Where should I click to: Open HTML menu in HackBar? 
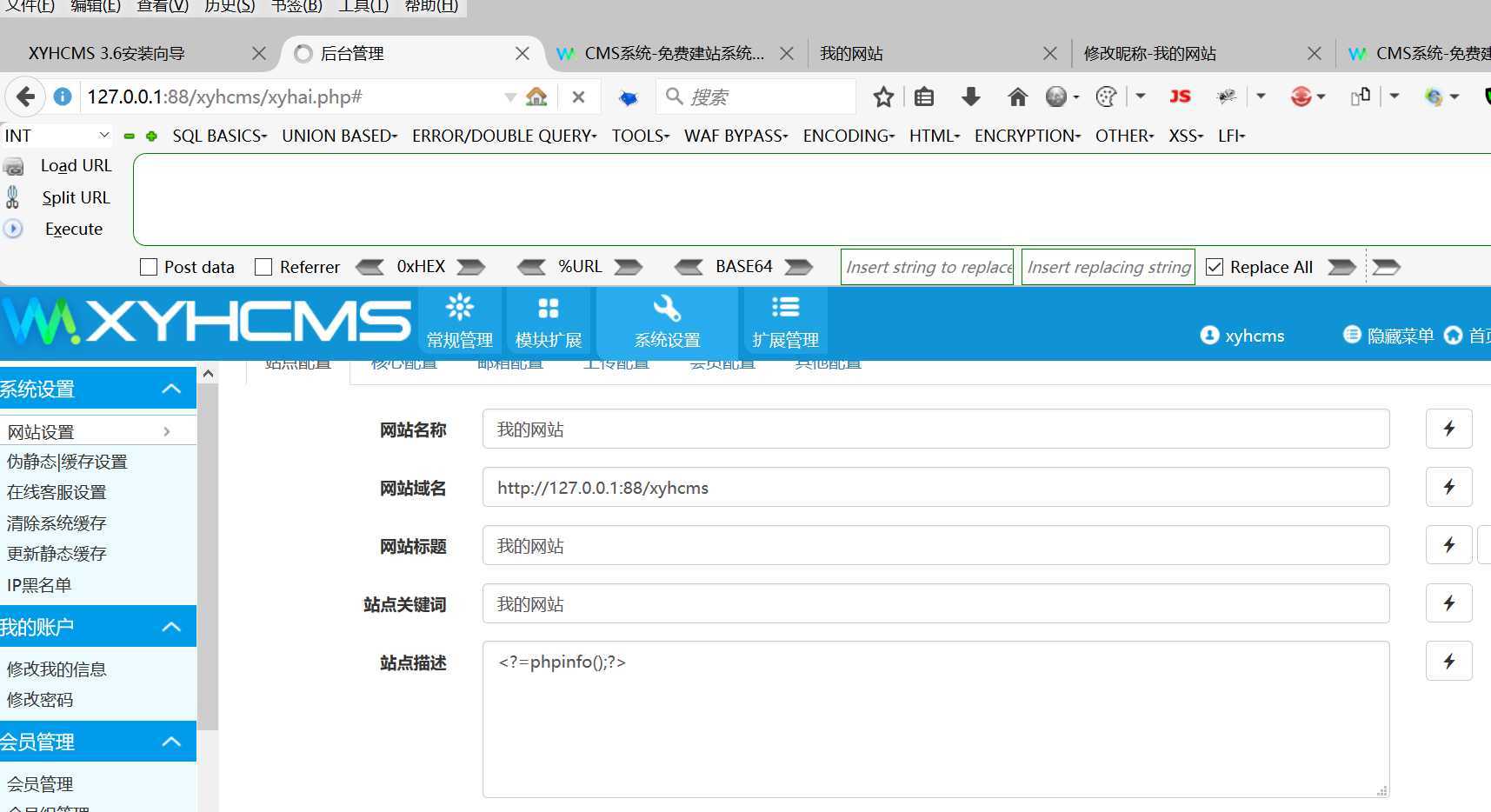coord(935,136)
